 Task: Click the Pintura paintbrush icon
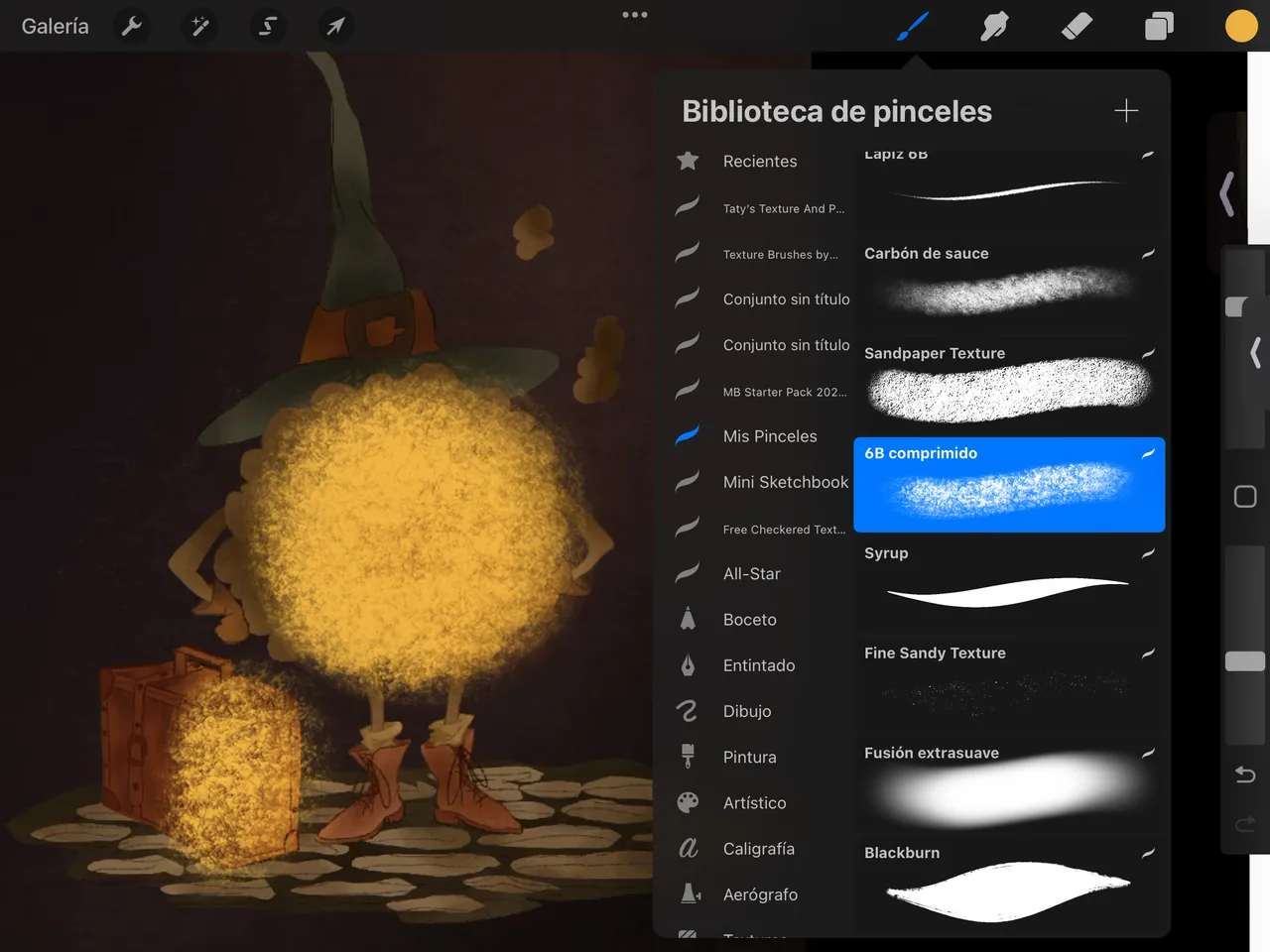coord(688,757)
